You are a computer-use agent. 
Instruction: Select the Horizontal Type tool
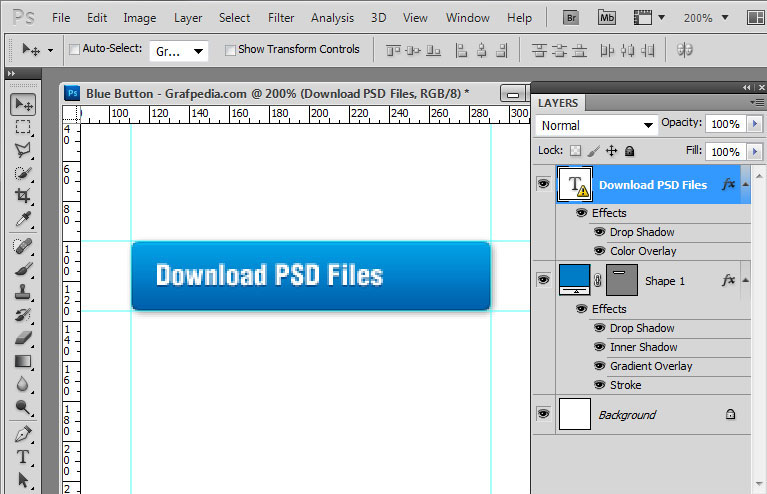pos(23,457)
